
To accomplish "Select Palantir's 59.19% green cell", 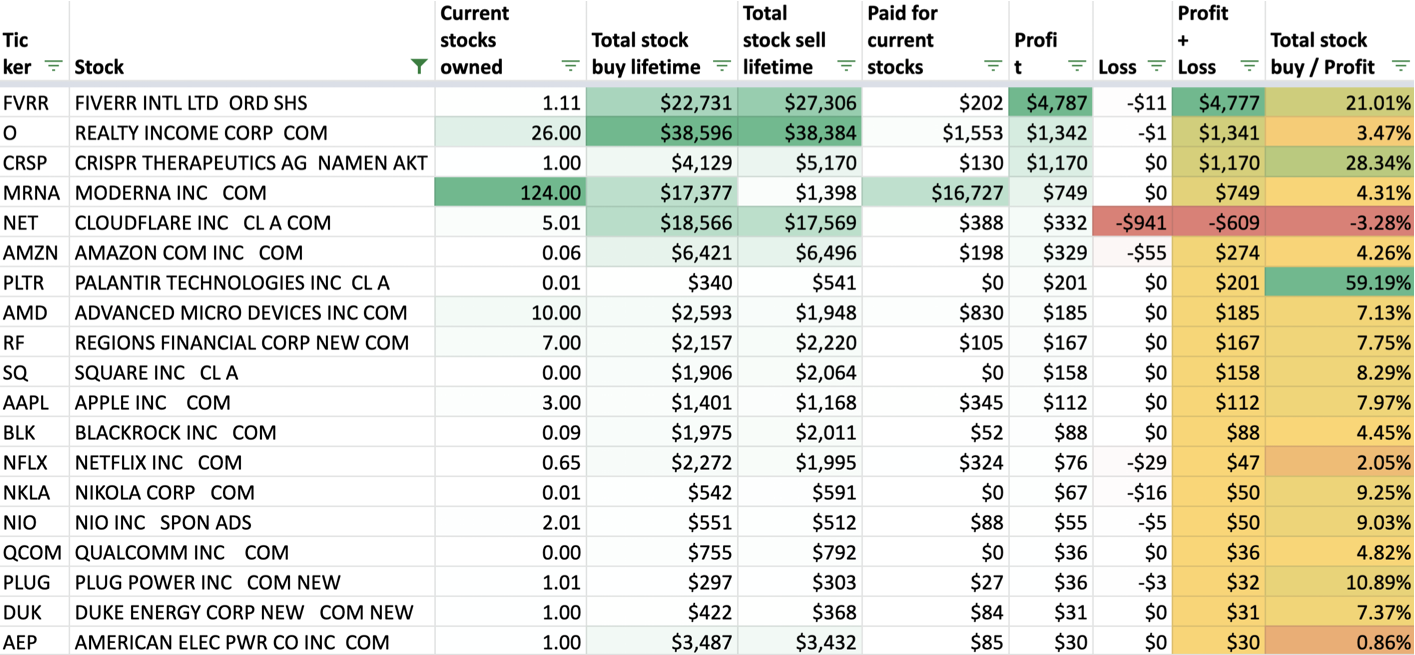I will coord(1340,283).
